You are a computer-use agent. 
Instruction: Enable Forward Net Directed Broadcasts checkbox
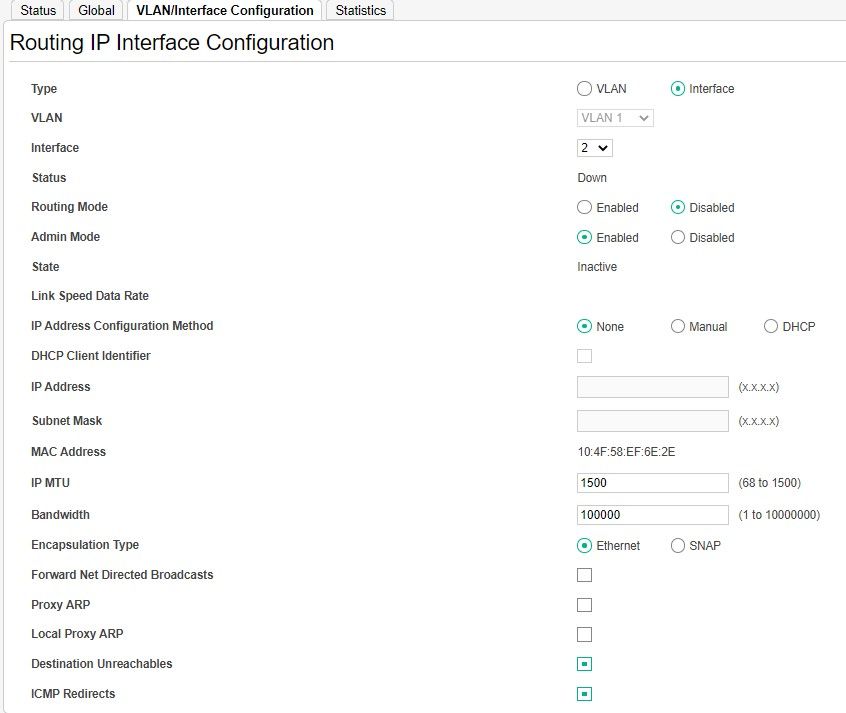[x=584, y=575]
